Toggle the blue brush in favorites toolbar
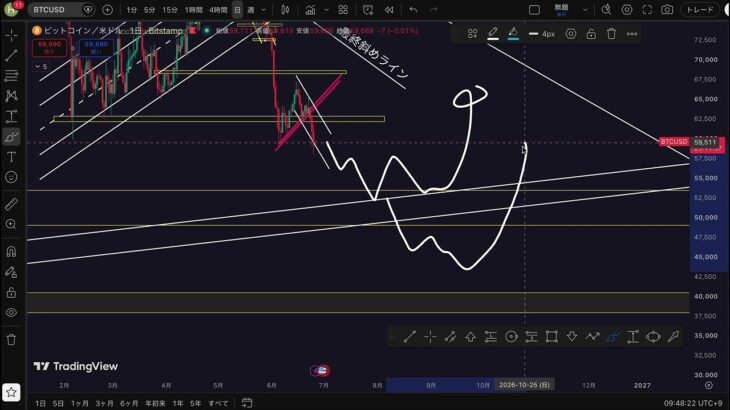 [x=613, y=336]
